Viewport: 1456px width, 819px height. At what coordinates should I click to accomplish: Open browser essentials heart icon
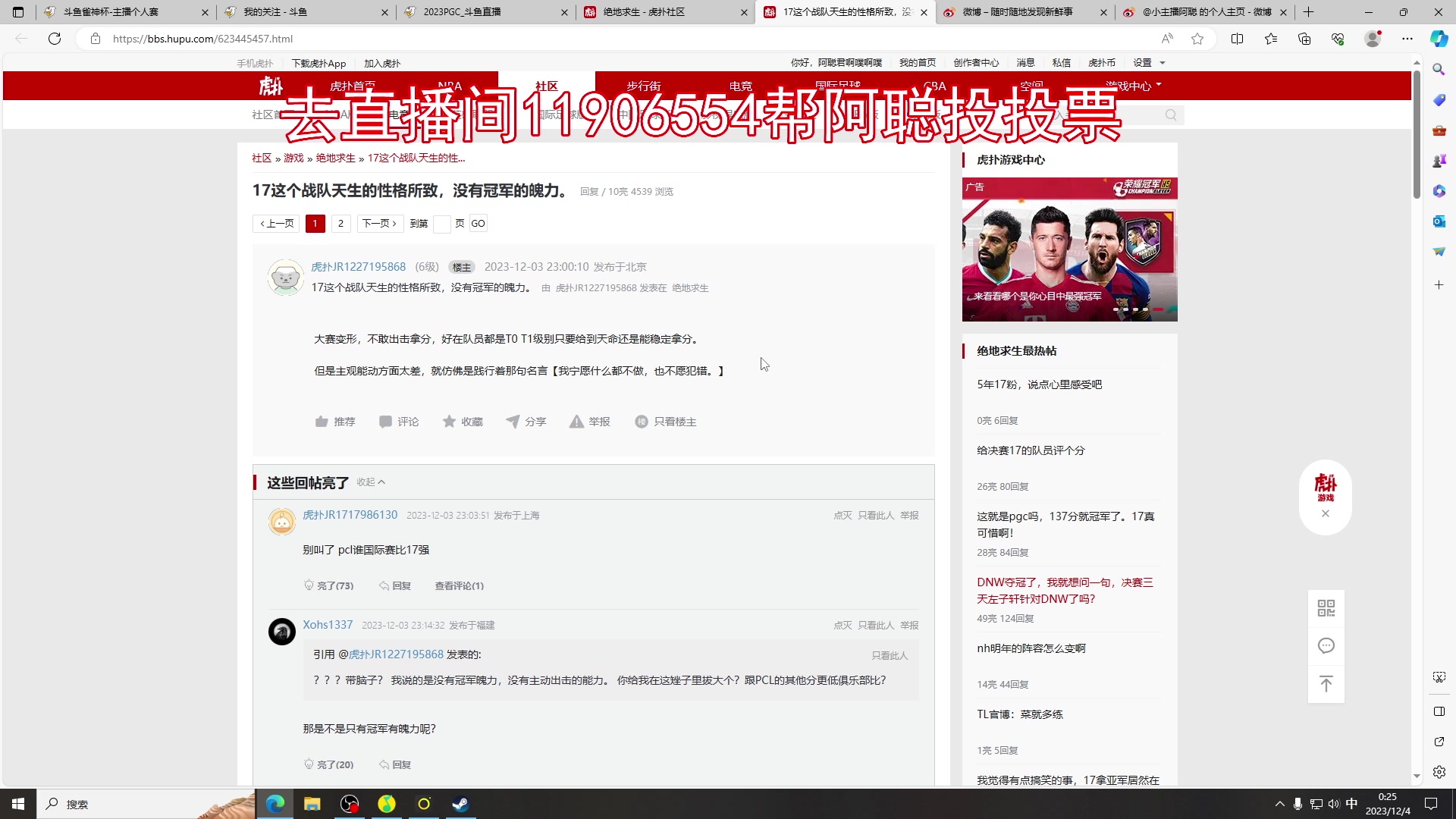1338,39
